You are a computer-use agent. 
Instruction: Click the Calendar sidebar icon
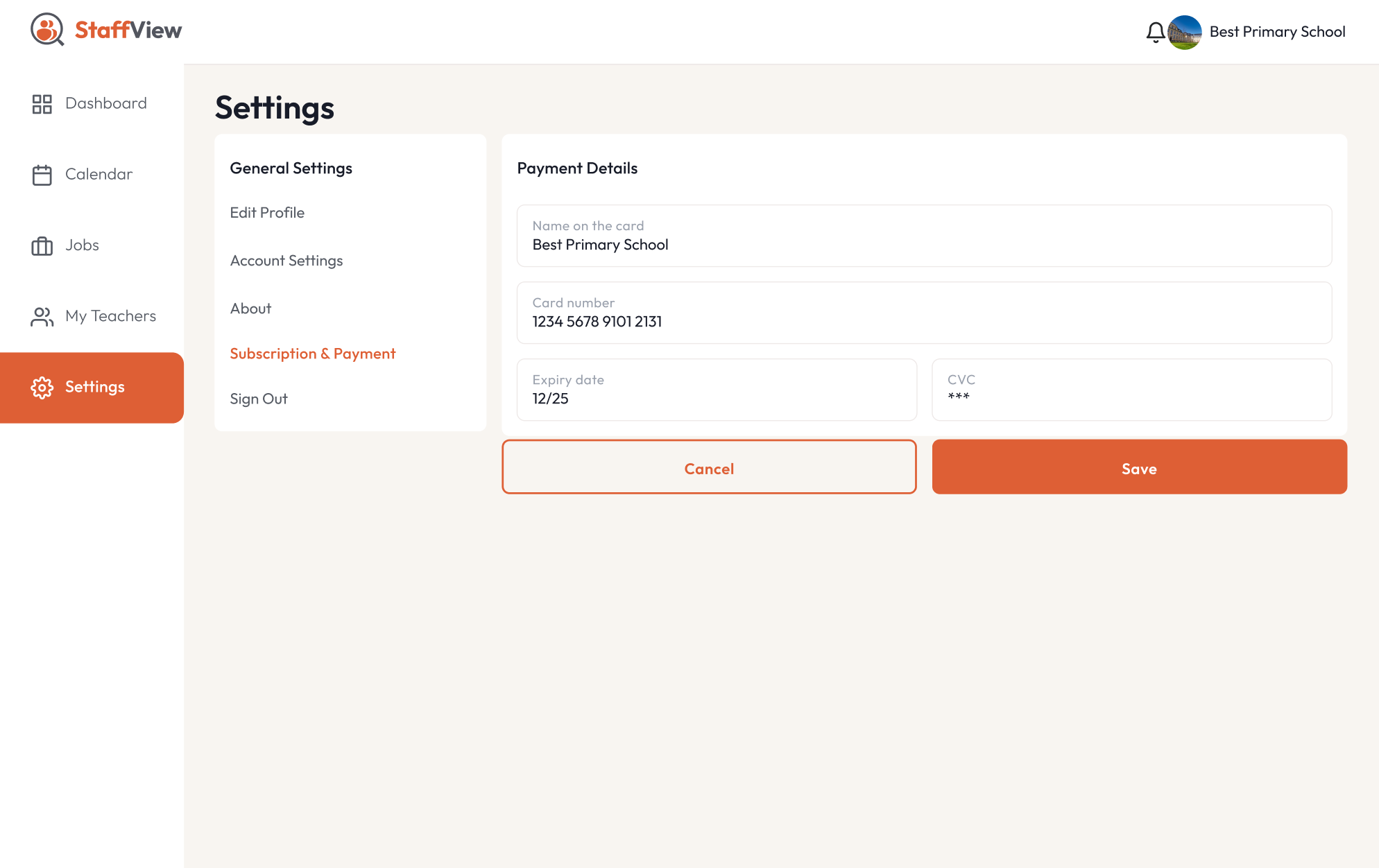[x=42, y=175]
